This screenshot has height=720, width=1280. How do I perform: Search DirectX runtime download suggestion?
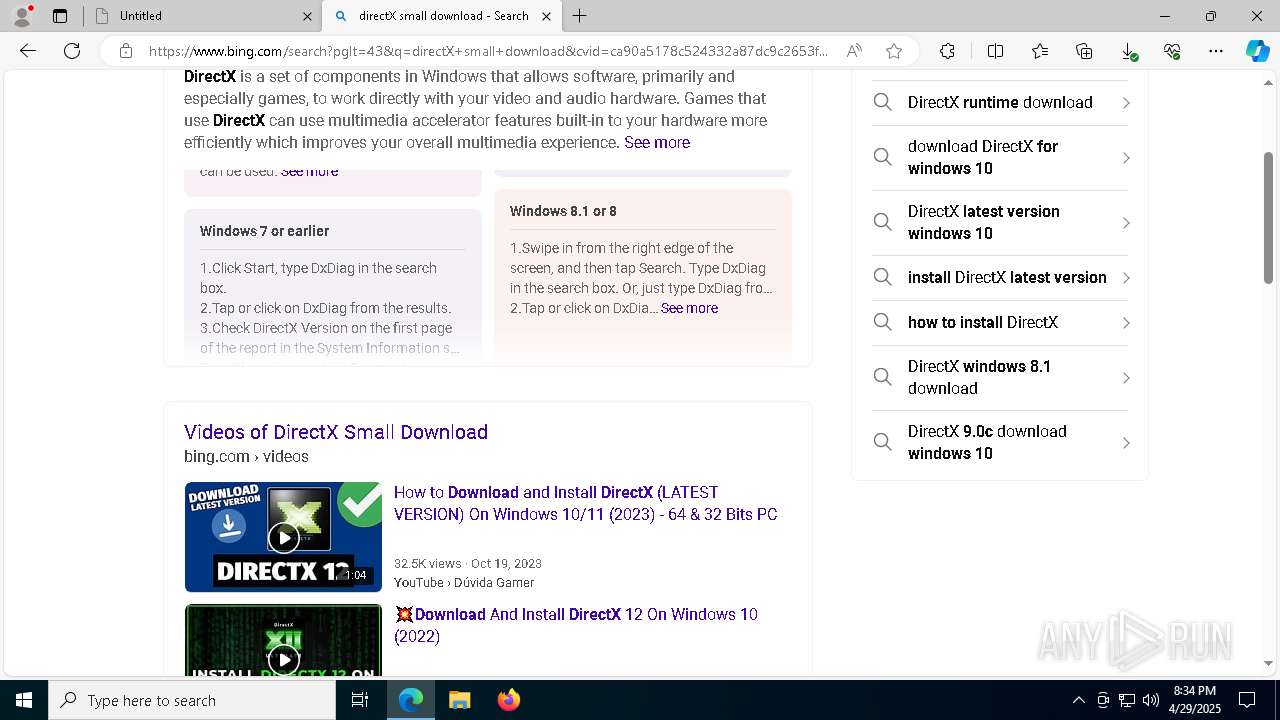(1000, 102)
